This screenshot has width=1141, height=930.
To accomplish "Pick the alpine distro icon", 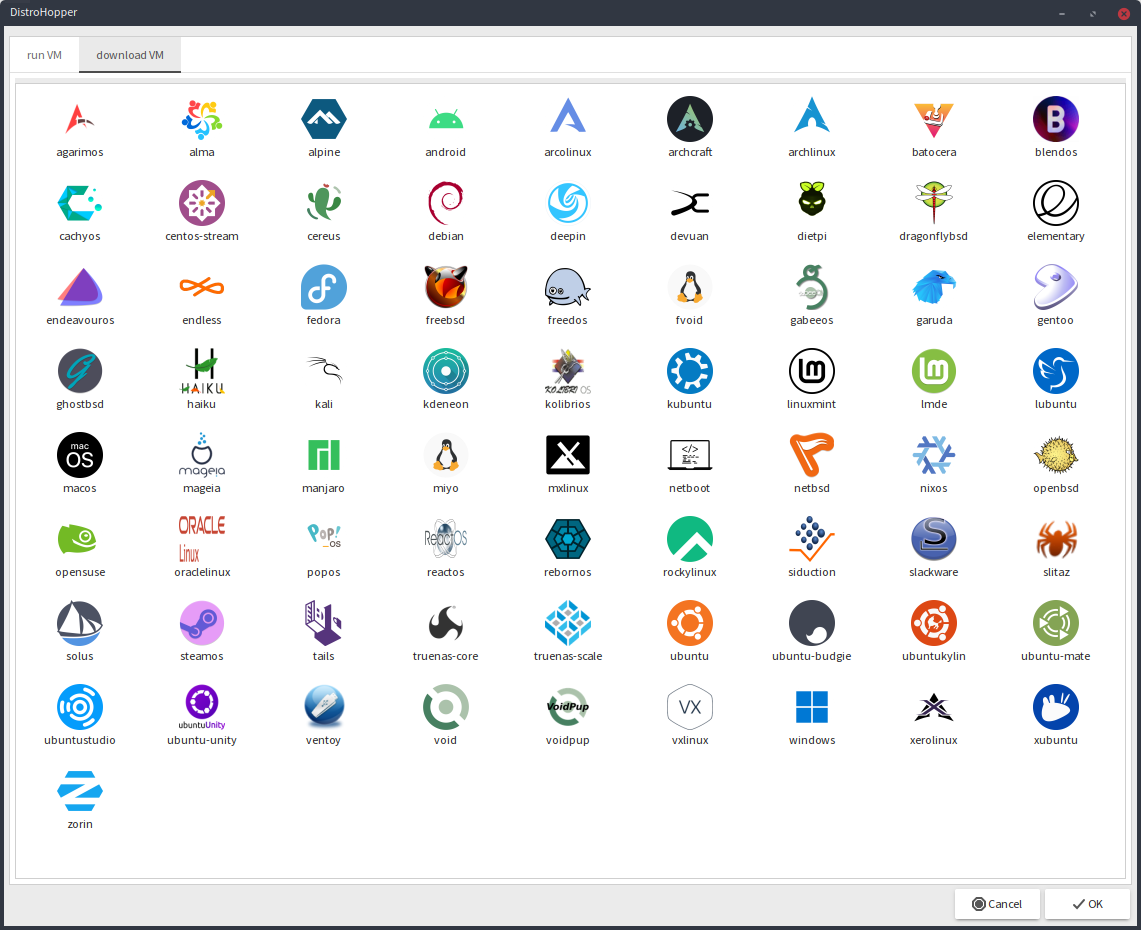I will tap(324, 119).
